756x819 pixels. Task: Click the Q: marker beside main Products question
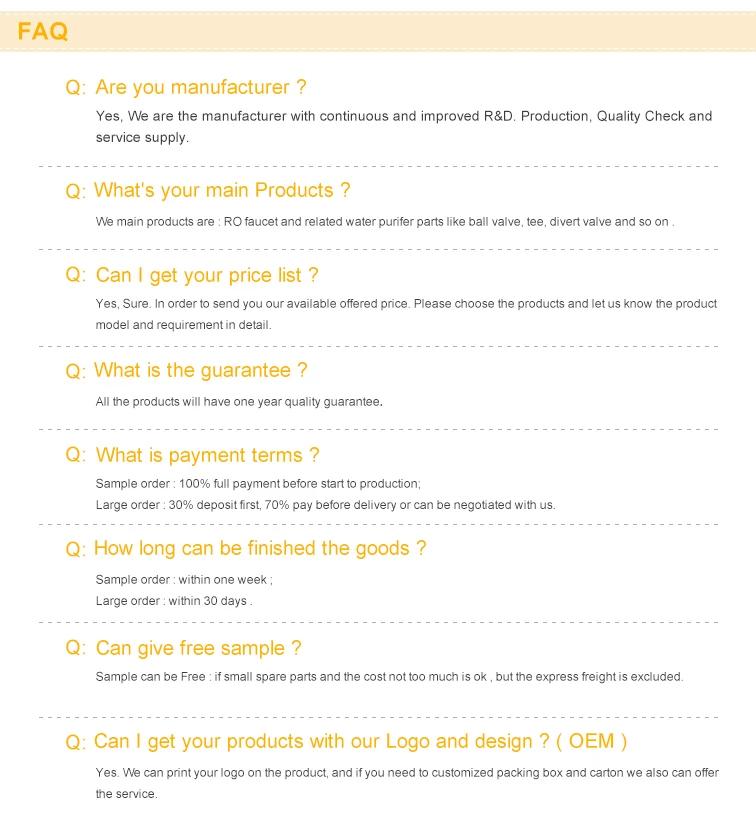(76, 191)
